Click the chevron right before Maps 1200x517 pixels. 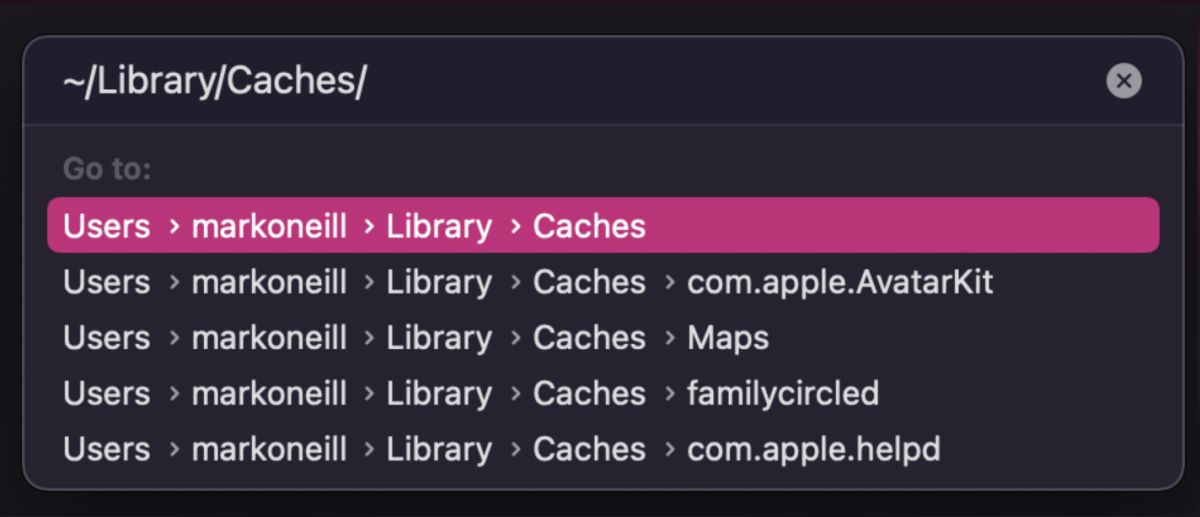click(x=668, y=339)
